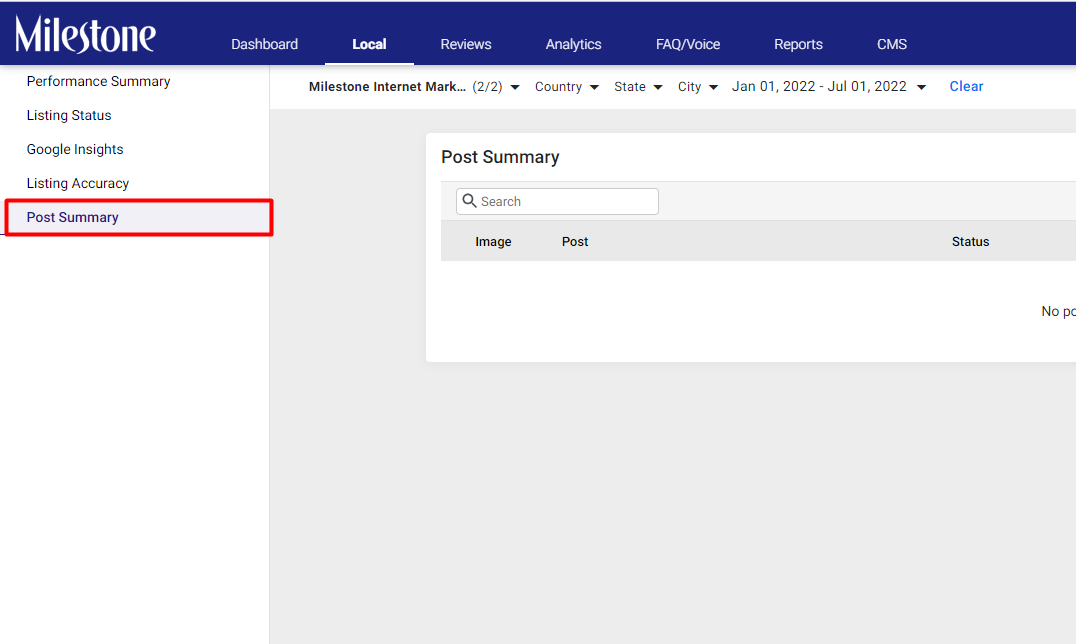Open the Analytics tab
The image size is (1076, 644).
(574, 44)
